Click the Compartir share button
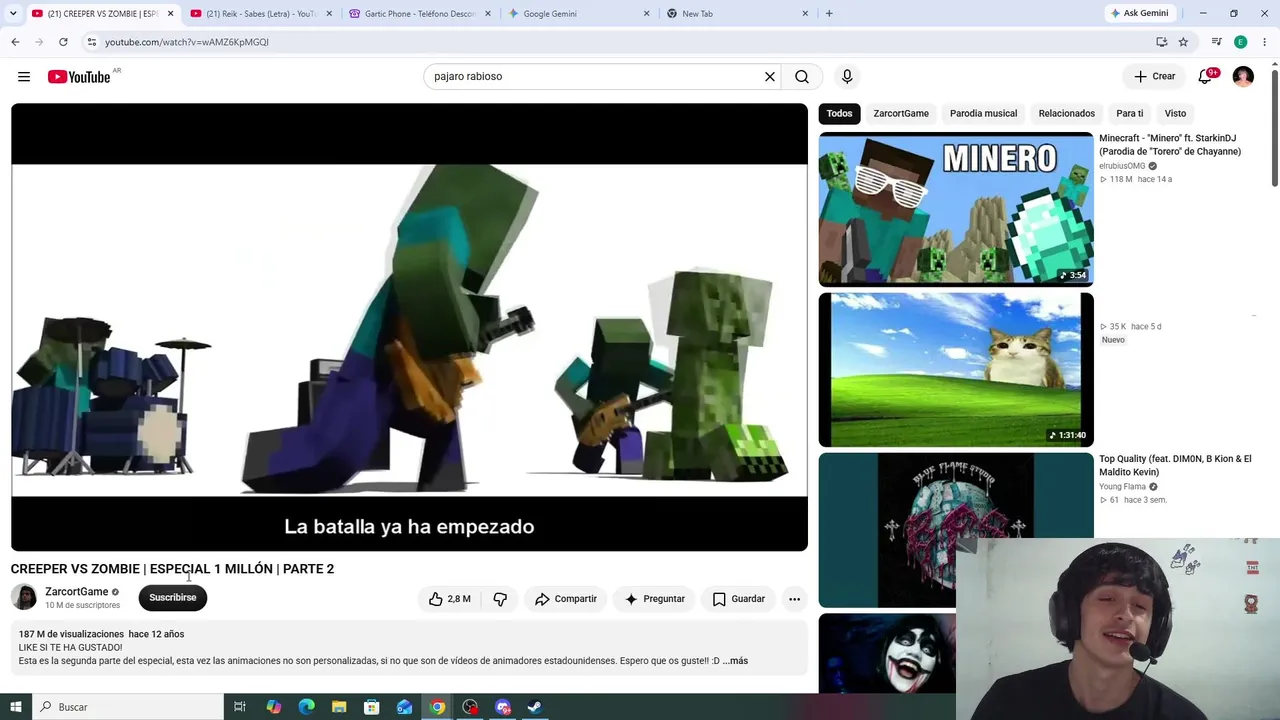Image resolution: width=1280 pixels, height=720 pixels. coord(566,599)
